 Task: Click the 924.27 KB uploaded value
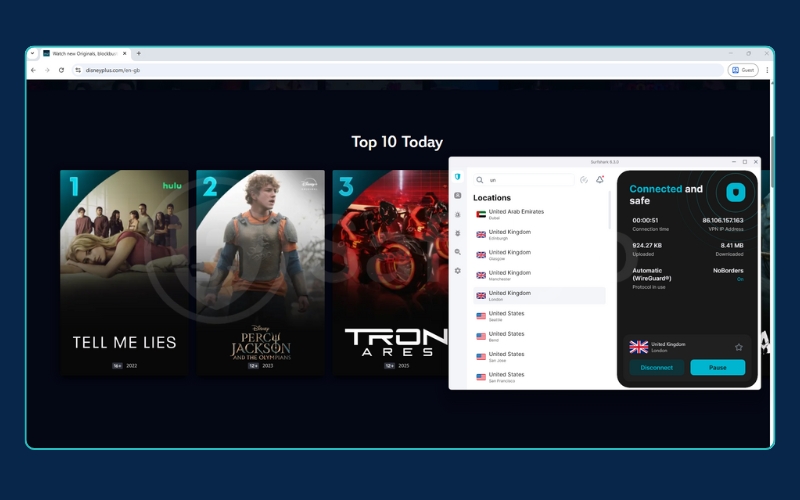[647, 245]
